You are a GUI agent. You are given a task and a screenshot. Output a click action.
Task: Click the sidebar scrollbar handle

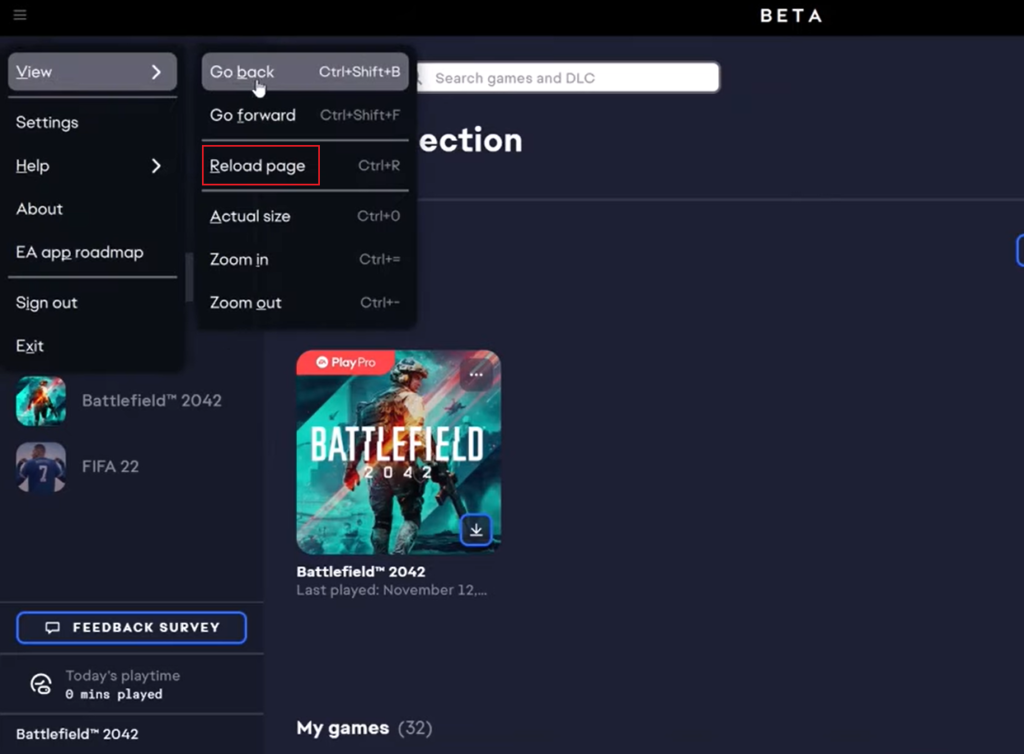tap(189, 277)
